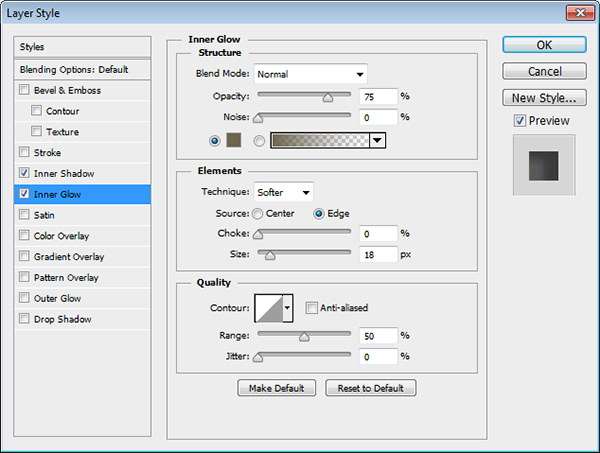Click the layer style preview thumbnail
Image resolution: width=600 pixels, height=453 pixels.
pyautogui.click(x=543, y=165)
